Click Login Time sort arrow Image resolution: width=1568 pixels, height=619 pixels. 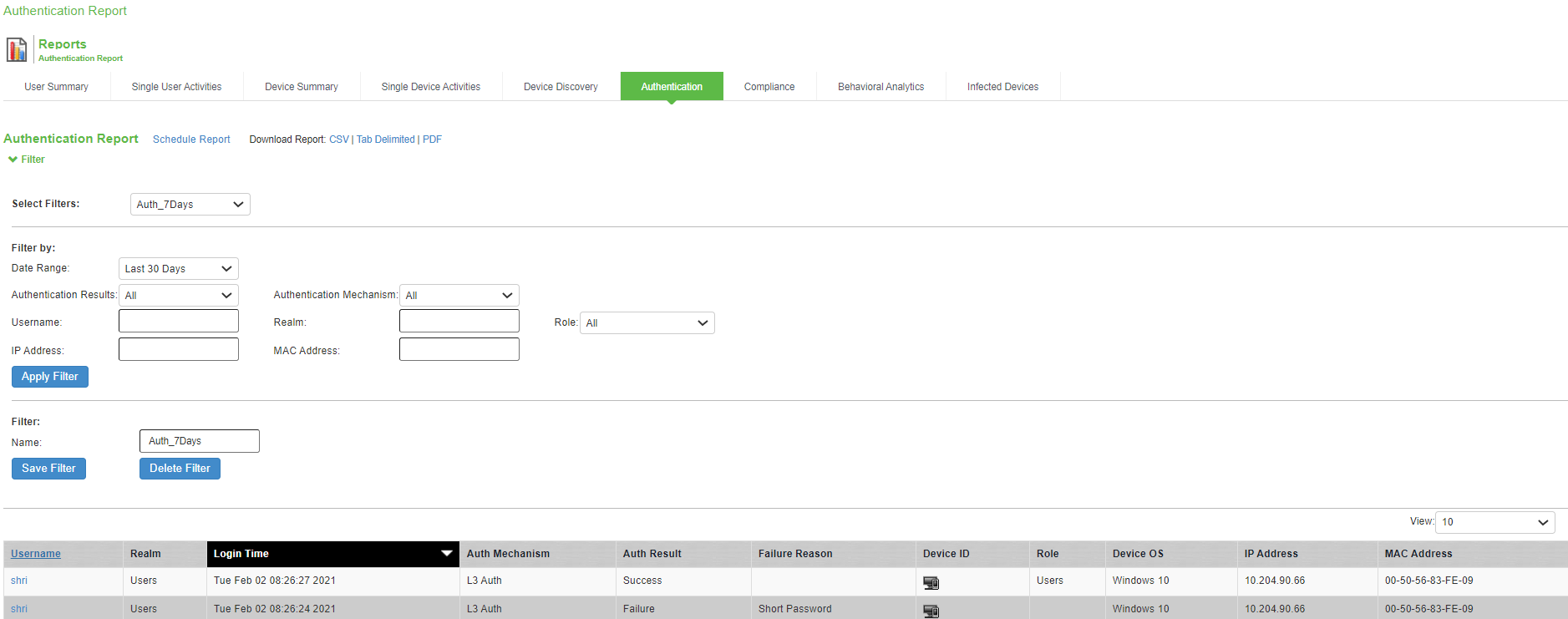click(447, 553)
